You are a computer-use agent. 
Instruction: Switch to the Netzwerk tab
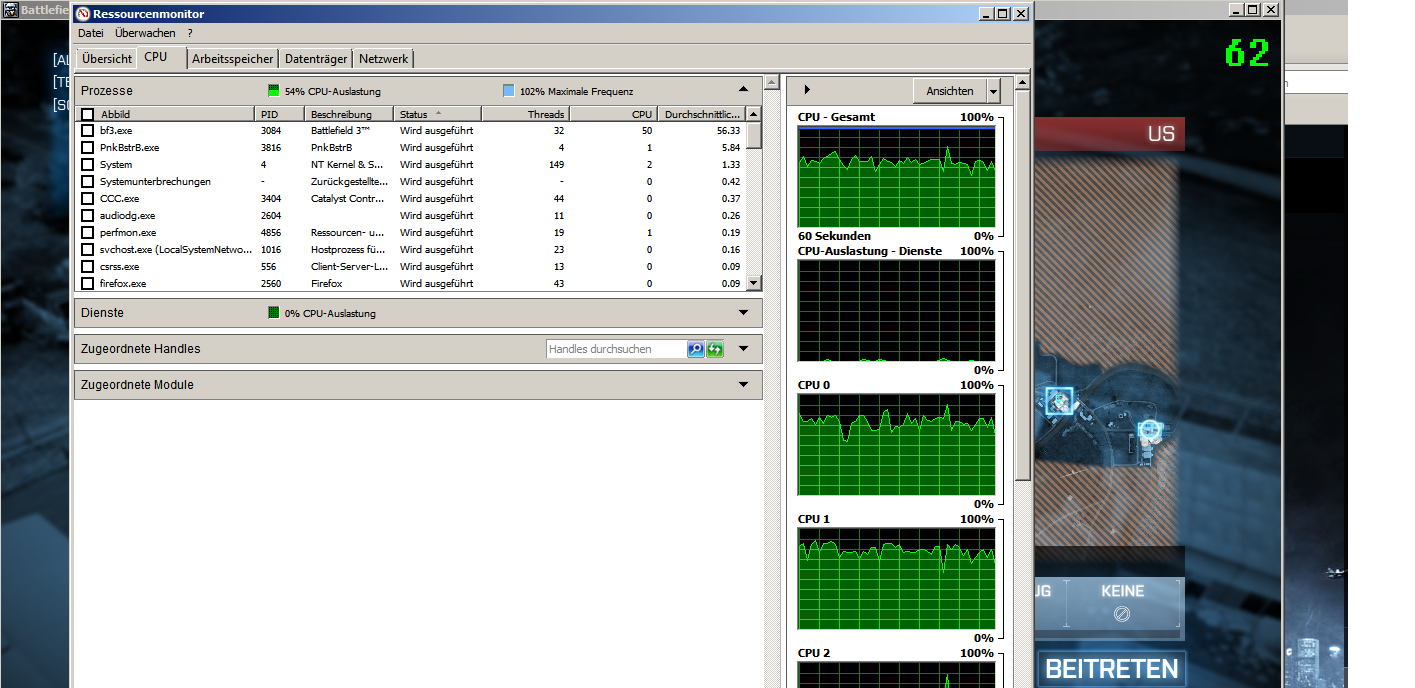384,59
